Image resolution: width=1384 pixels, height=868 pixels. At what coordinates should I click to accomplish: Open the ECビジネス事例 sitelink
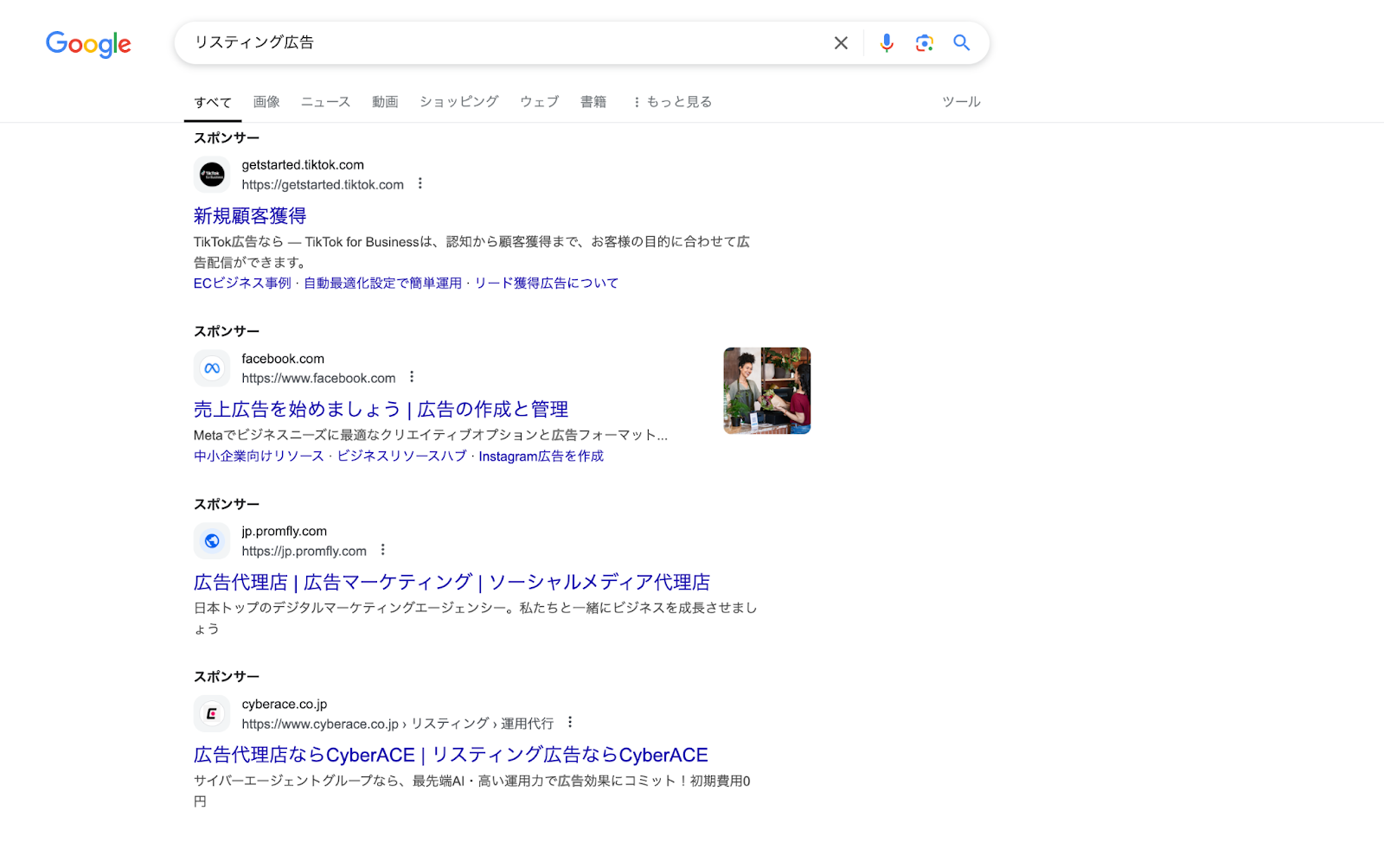coord(242,284)
